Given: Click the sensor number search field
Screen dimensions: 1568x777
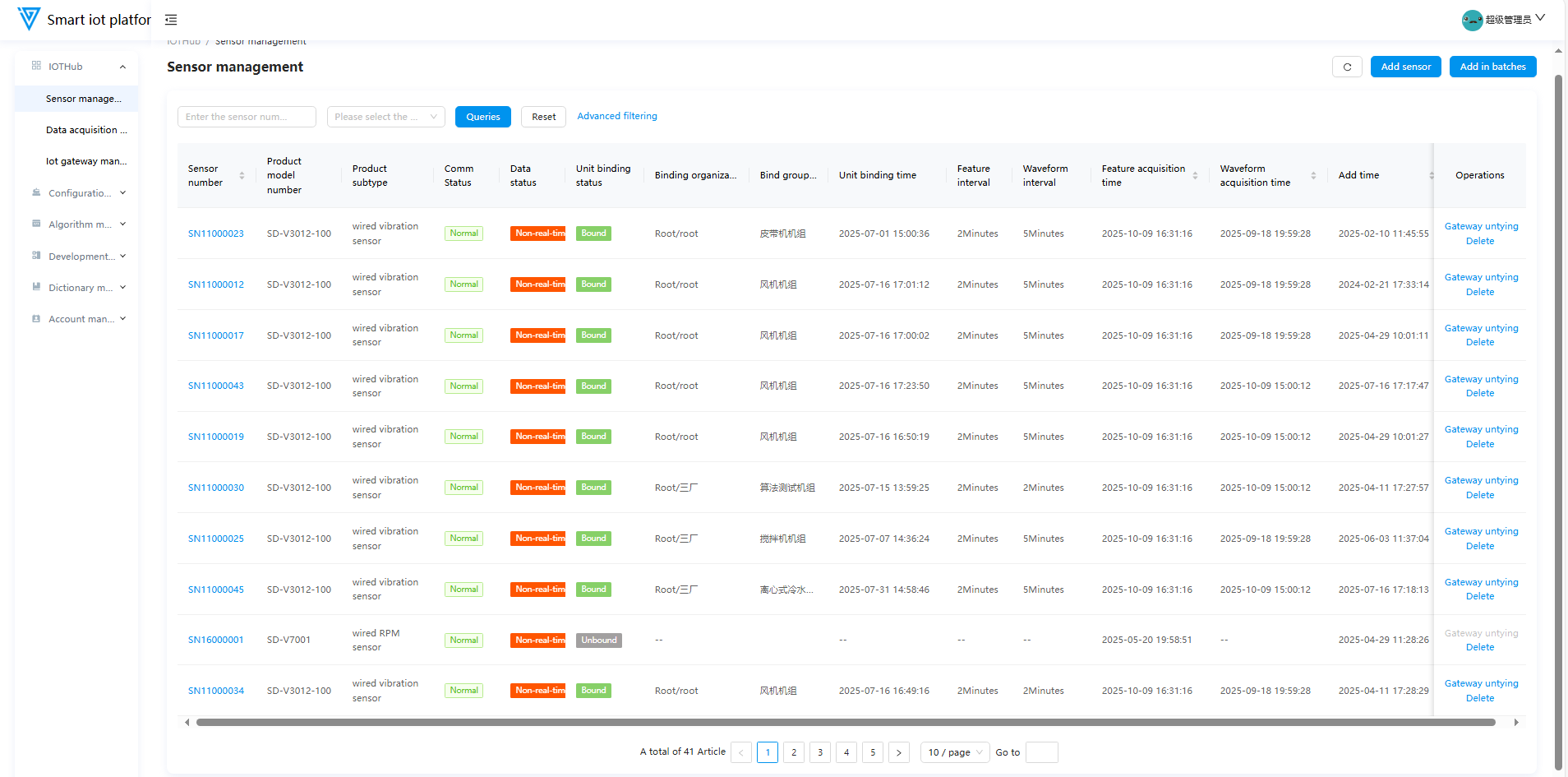Looking at the screenshot, I should pyautogui.click(x=247, y=117).
